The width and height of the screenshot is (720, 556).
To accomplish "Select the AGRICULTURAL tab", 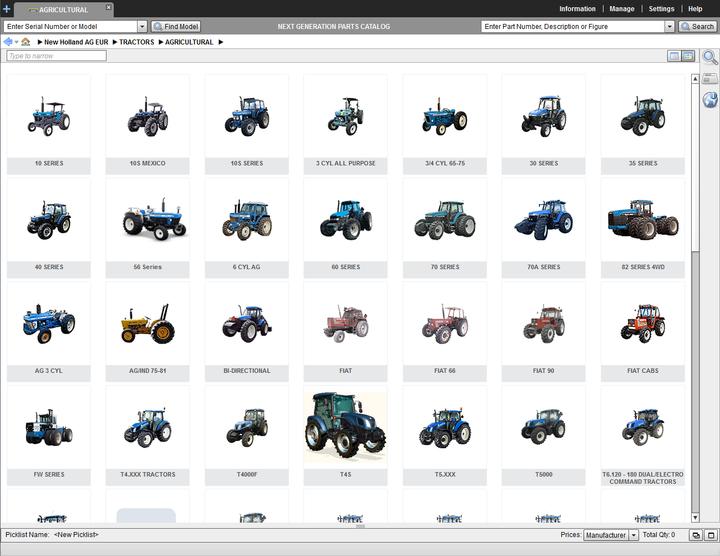I will (63, 10).
